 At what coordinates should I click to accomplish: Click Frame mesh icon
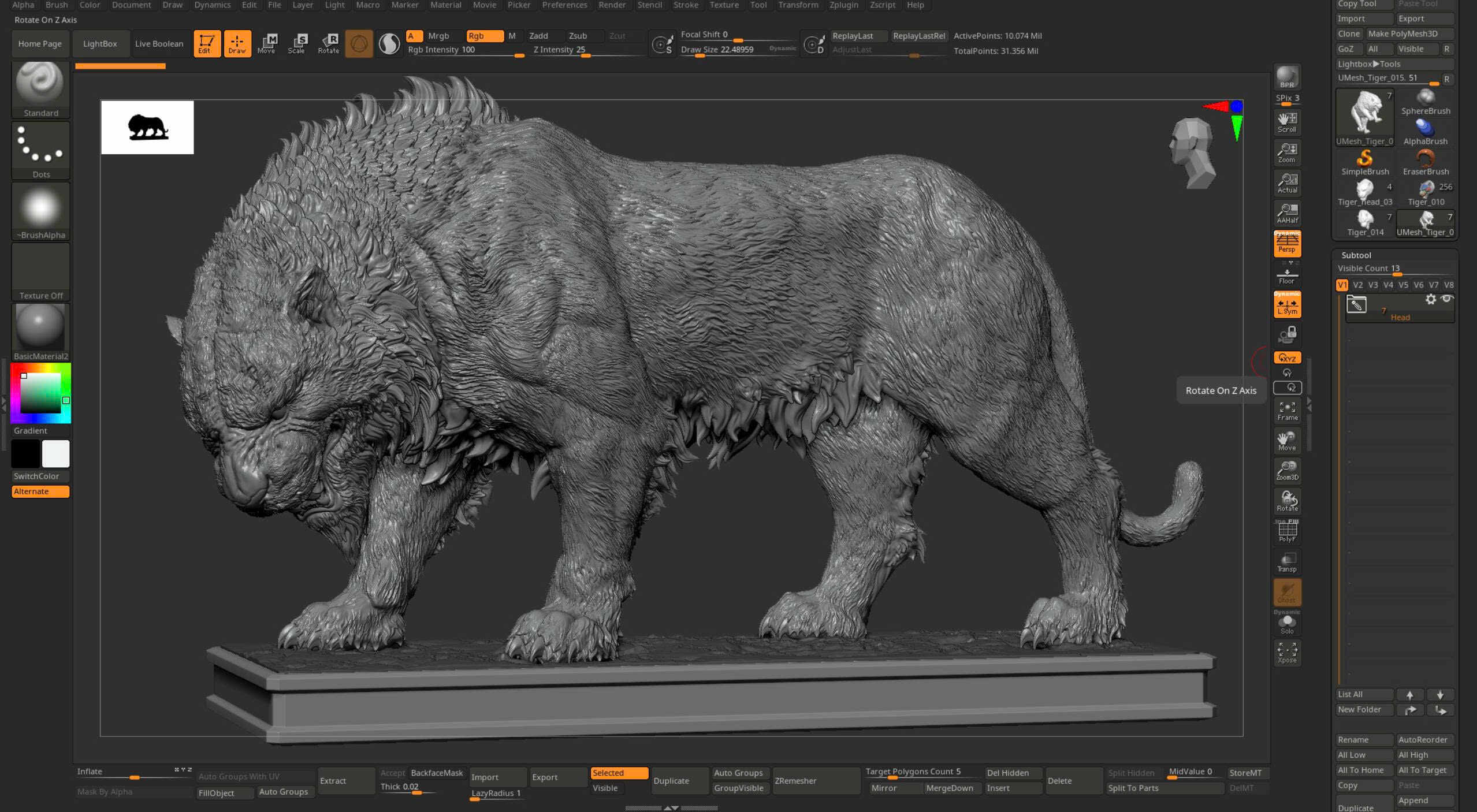tap(1286, 411)
